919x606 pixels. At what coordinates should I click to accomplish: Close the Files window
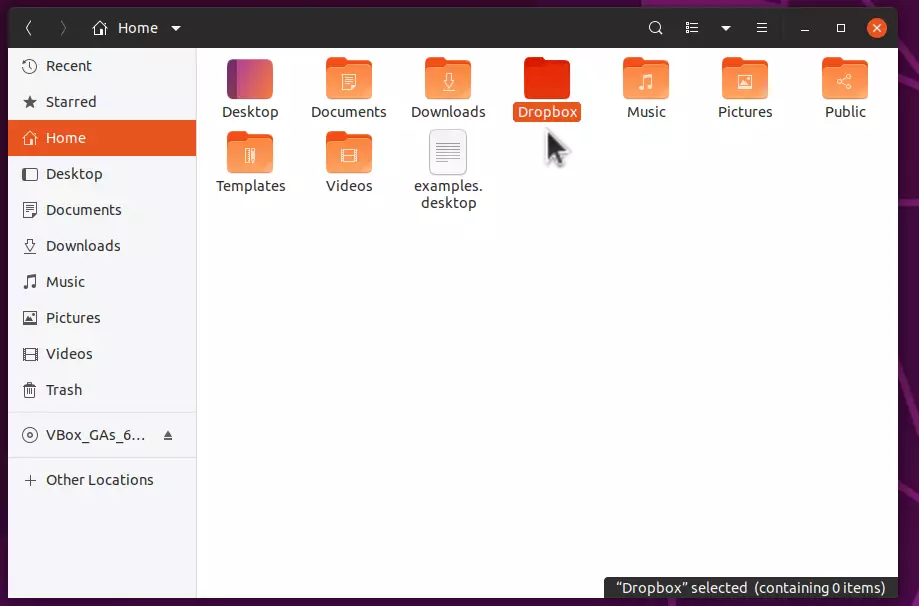[876, 28]
